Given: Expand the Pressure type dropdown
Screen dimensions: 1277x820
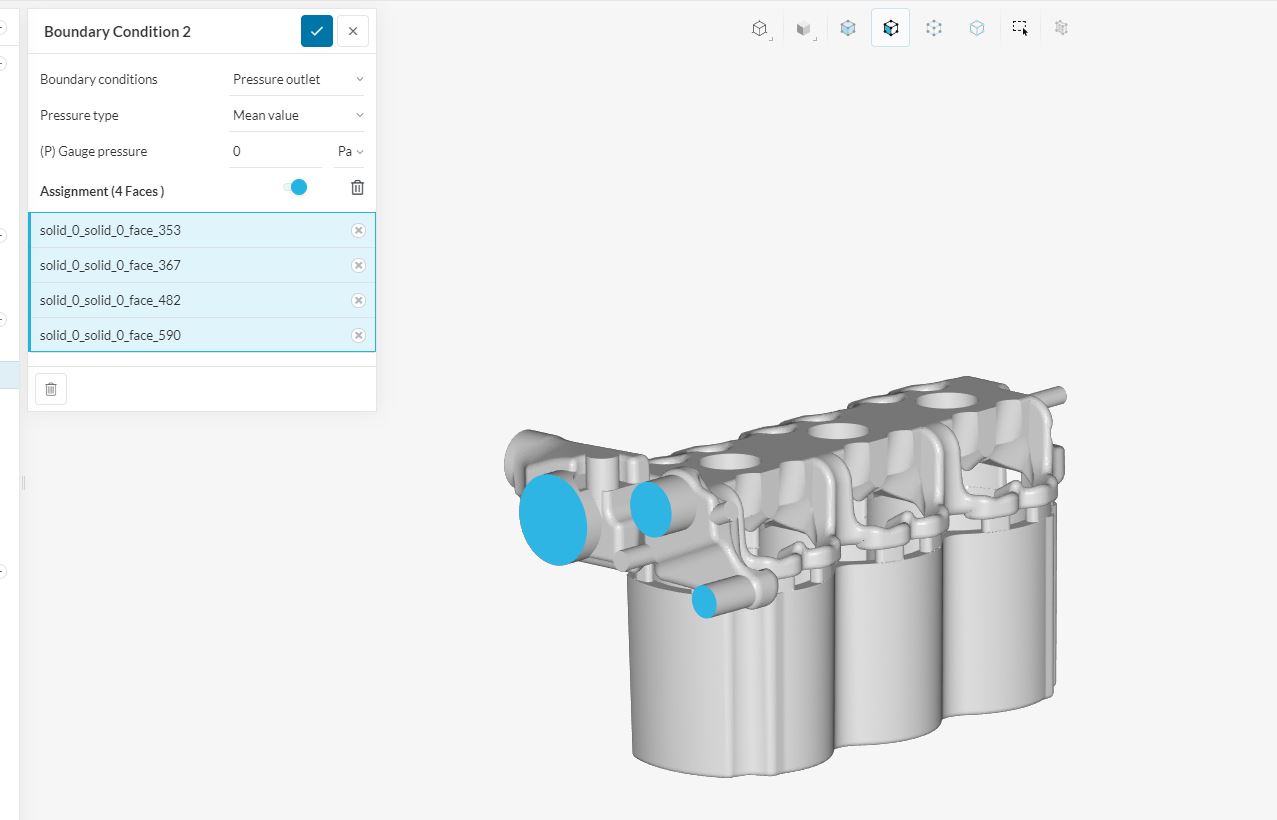Looking at the screenshot, I should 298,115.
